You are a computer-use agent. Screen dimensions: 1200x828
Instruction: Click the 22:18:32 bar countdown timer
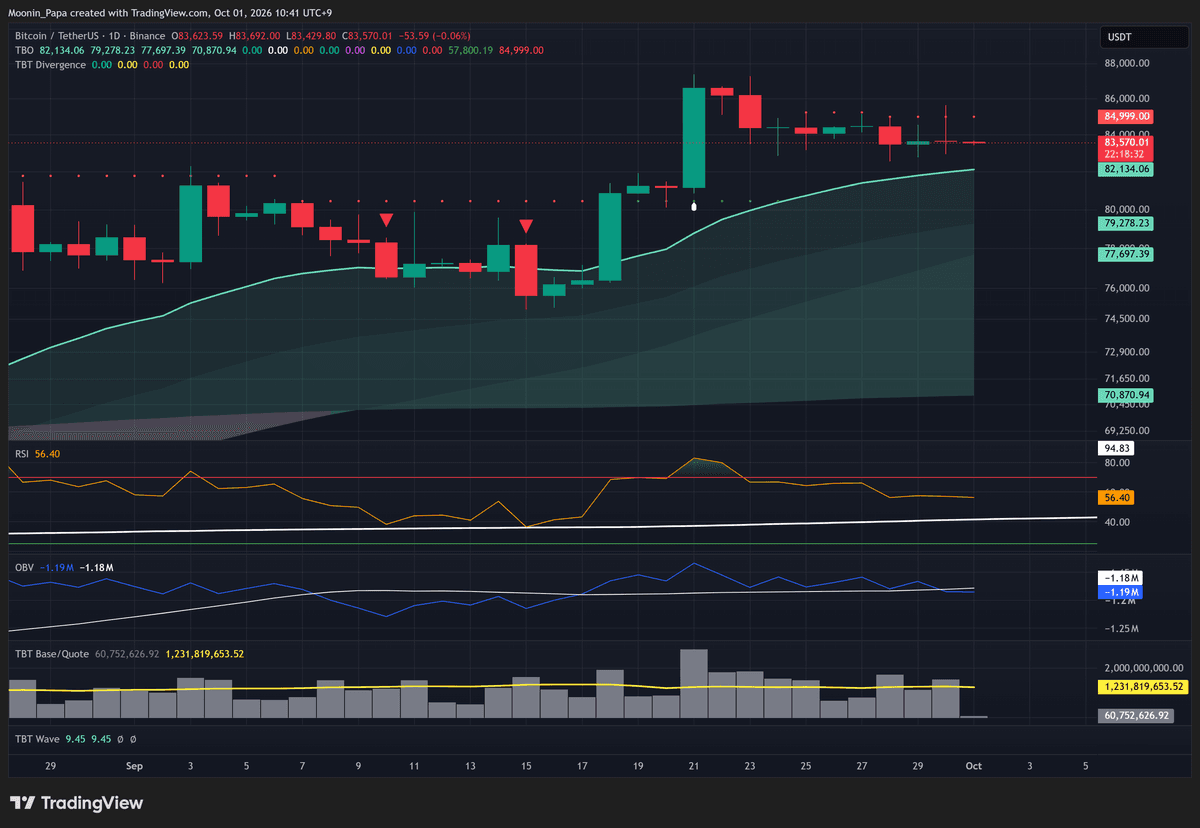(1126, 154)
